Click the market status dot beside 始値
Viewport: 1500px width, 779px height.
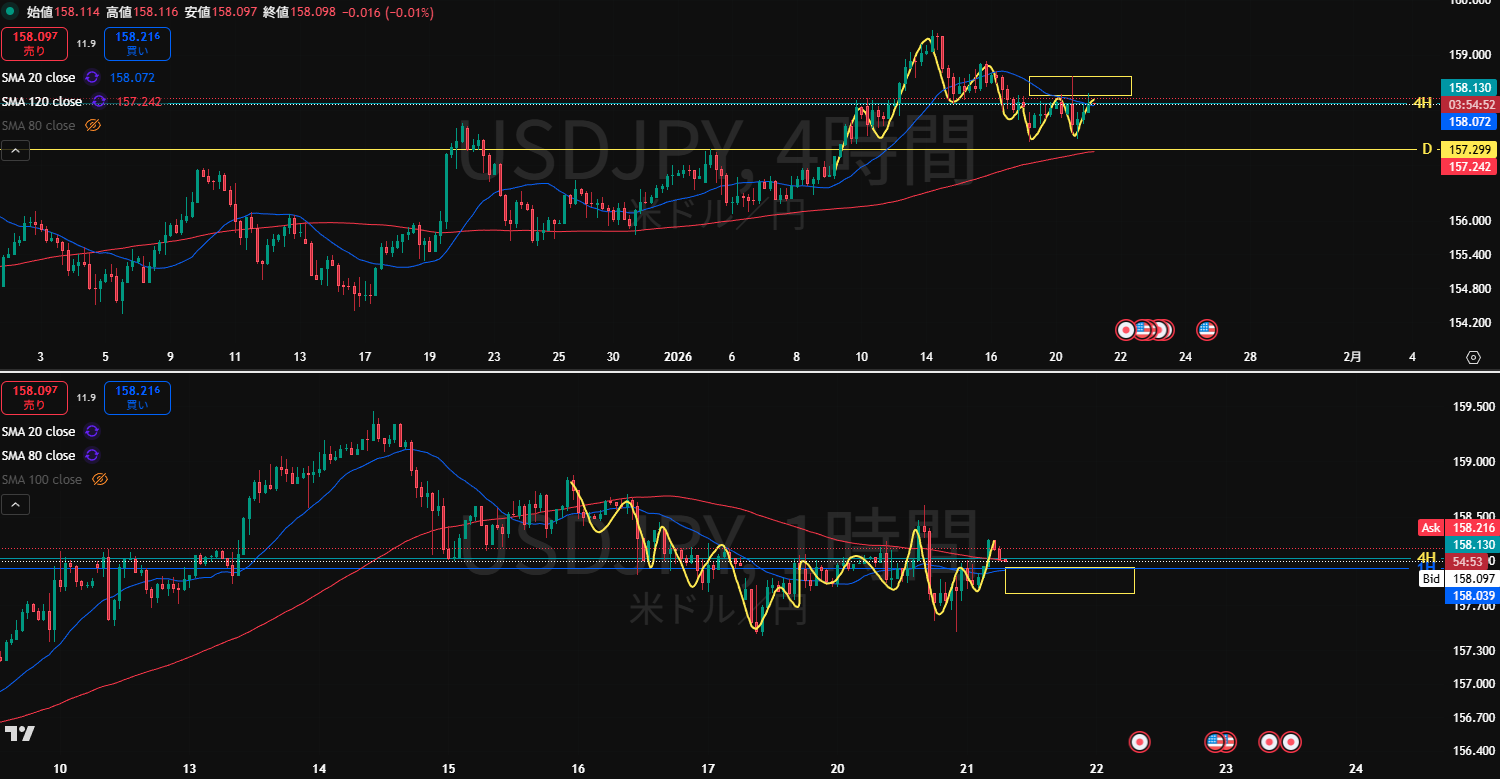click(9, 13)
